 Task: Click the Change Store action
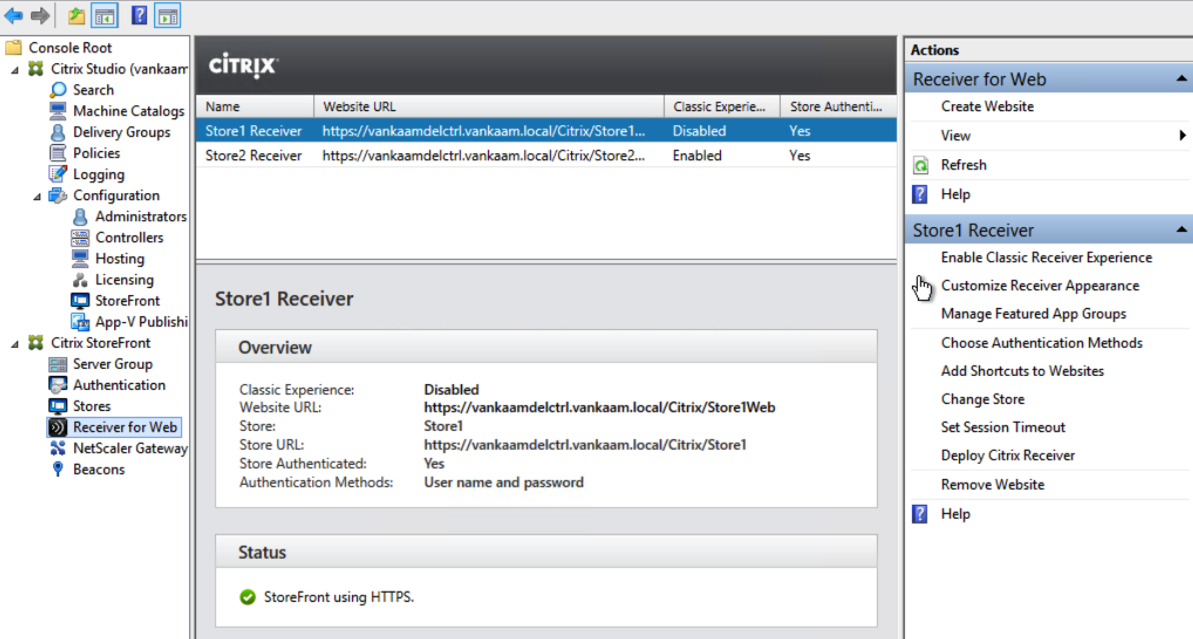[982, 399]
